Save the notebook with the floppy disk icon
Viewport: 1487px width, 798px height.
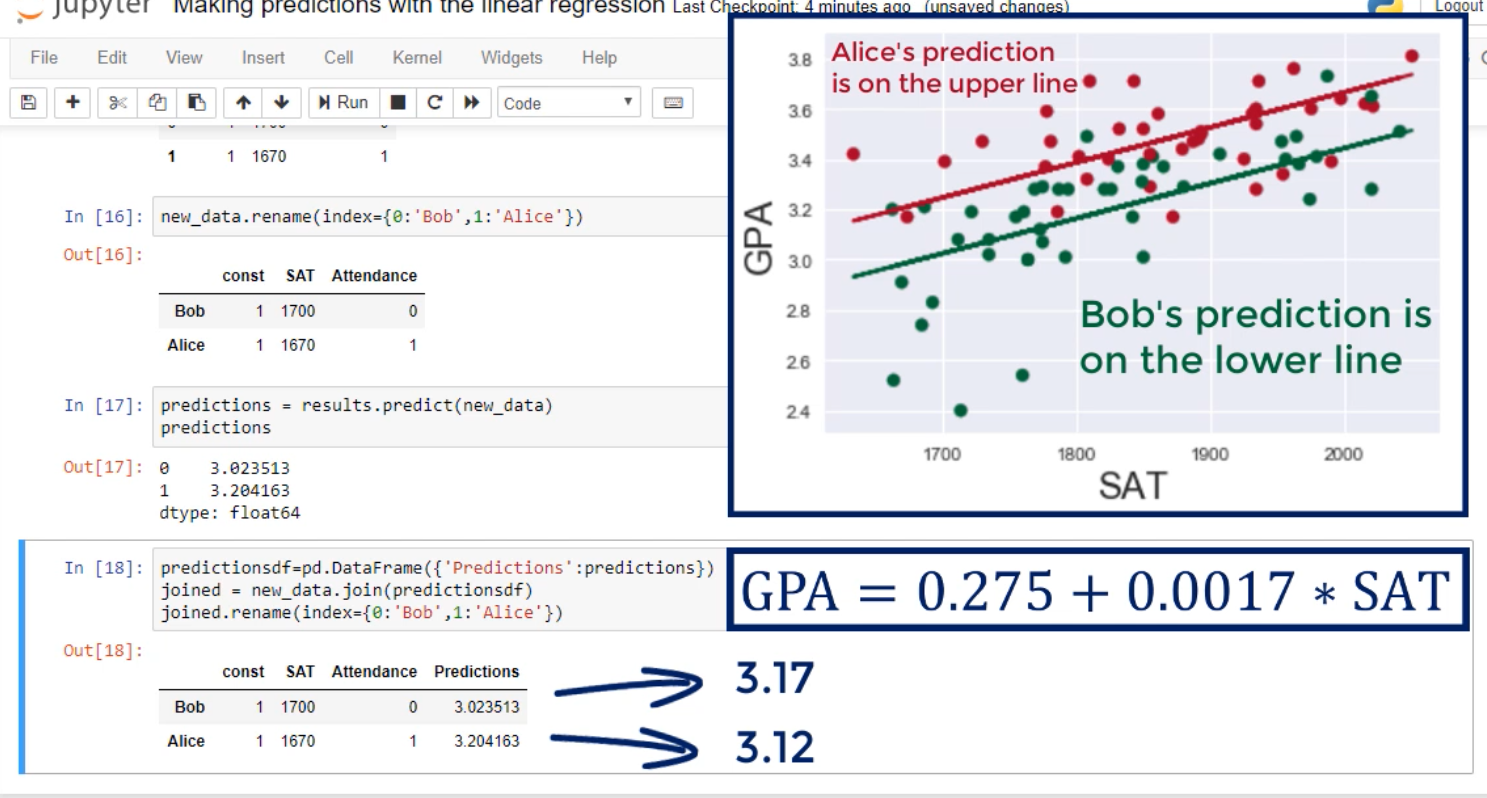click(28, 102)
